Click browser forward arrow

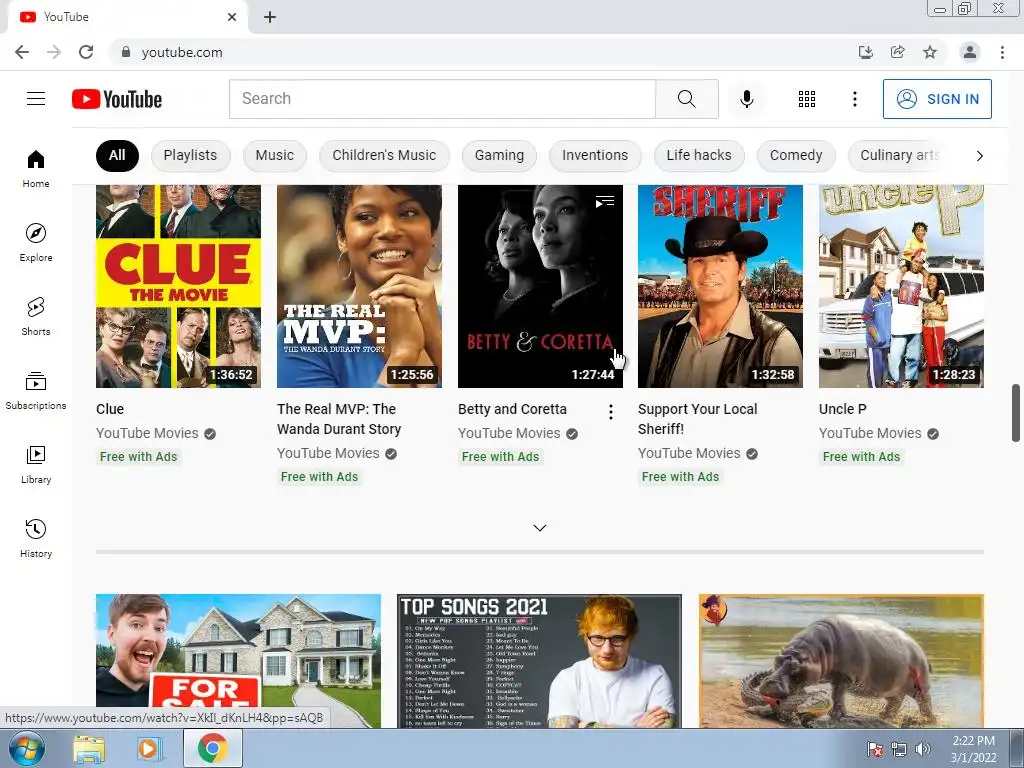[54, 52]
